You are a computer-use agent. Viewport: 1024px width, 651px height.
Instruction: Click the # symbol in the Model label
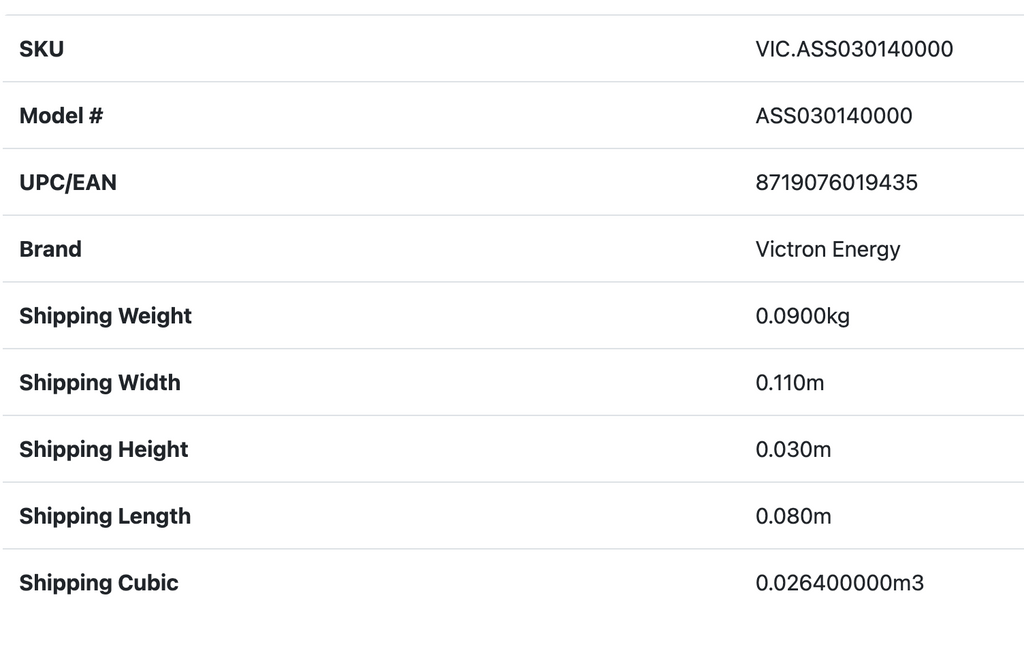[x=96, y=116]
